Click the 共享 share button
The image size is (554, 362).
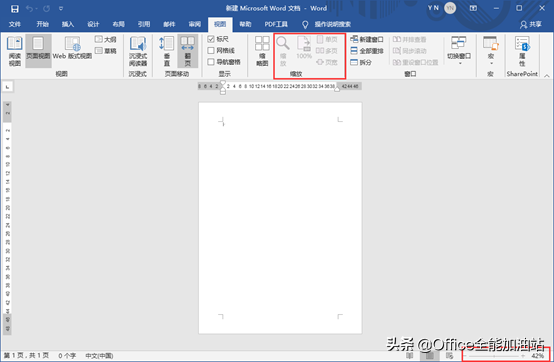point(531,24)
